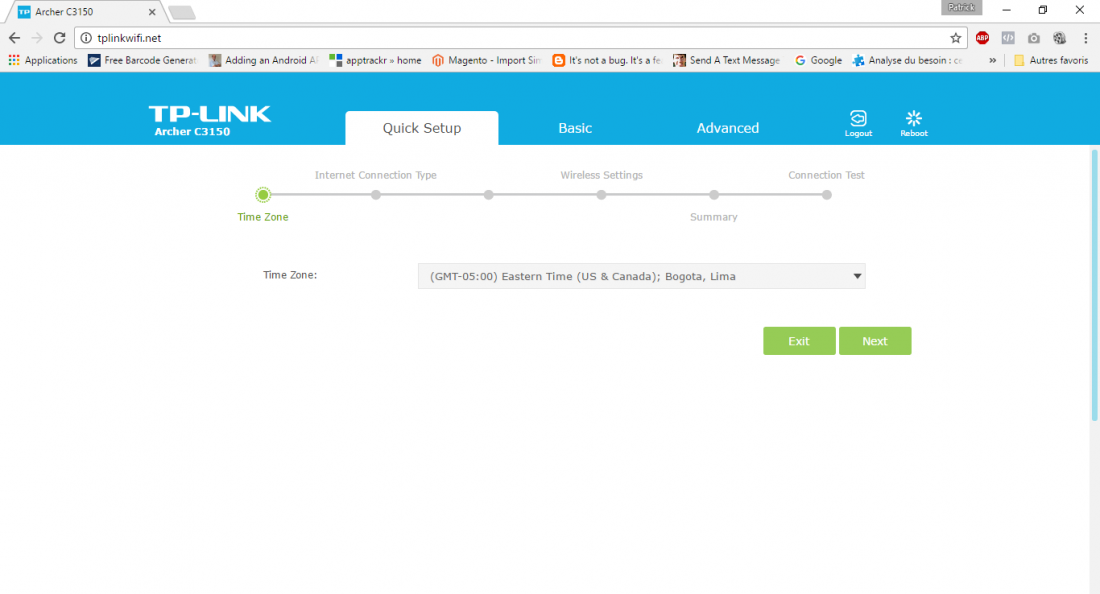Open the Autres favoris bookmarks folder

point(1051,60)
